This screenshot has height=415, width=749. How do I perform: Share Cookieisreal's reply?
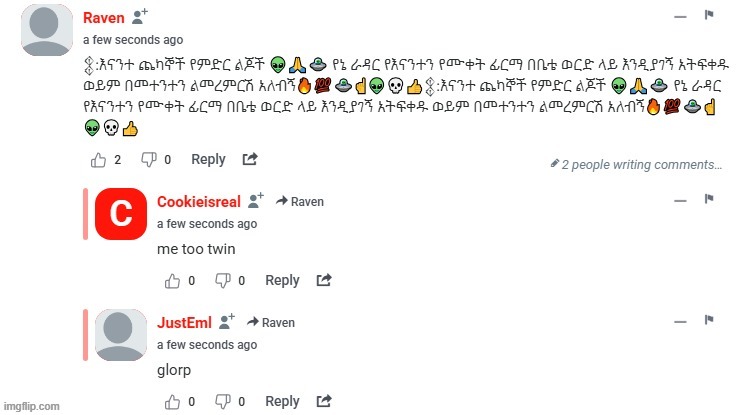[324, 281]
